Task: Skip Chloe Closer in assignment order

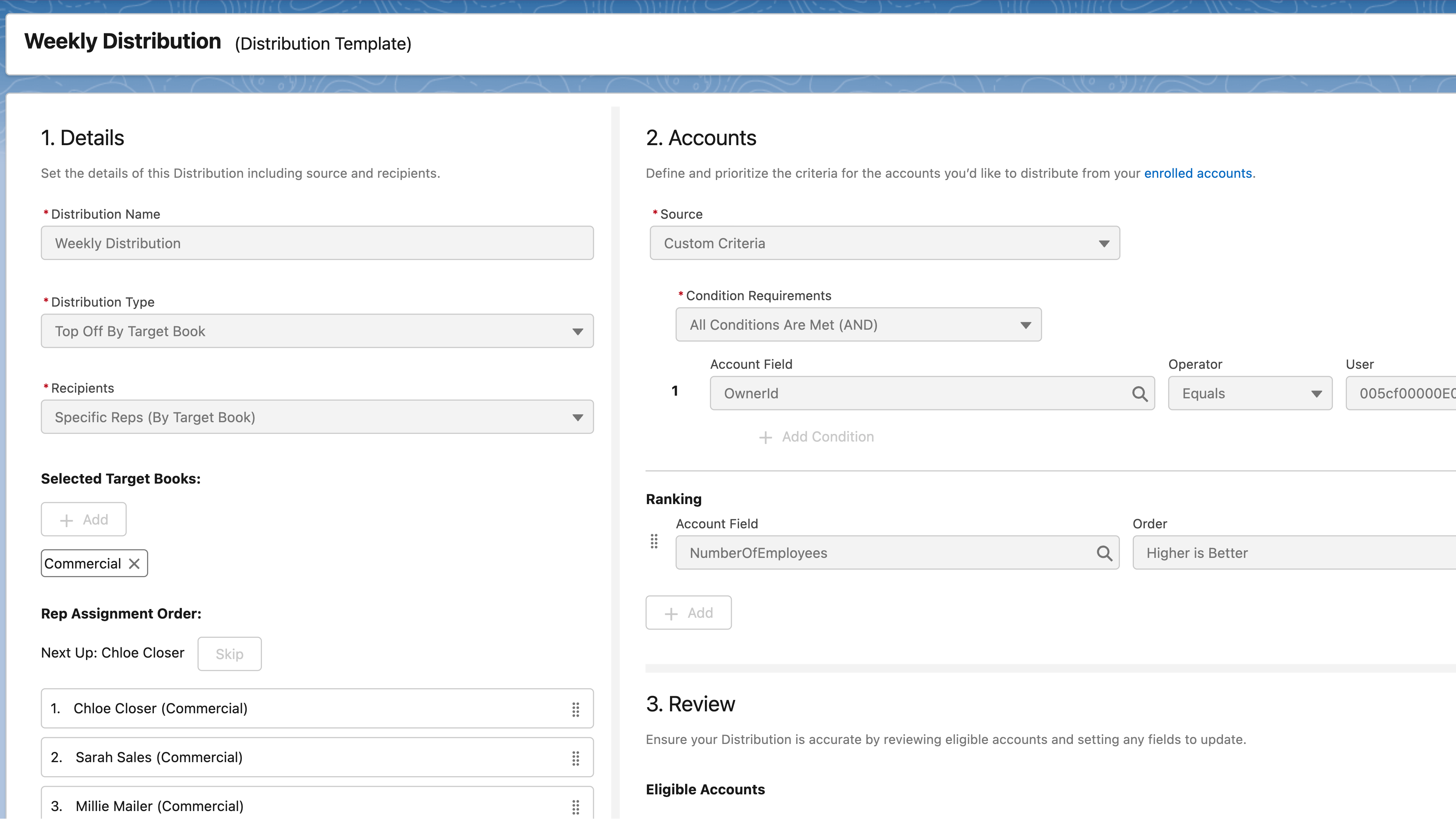Action: click(229, 653)
